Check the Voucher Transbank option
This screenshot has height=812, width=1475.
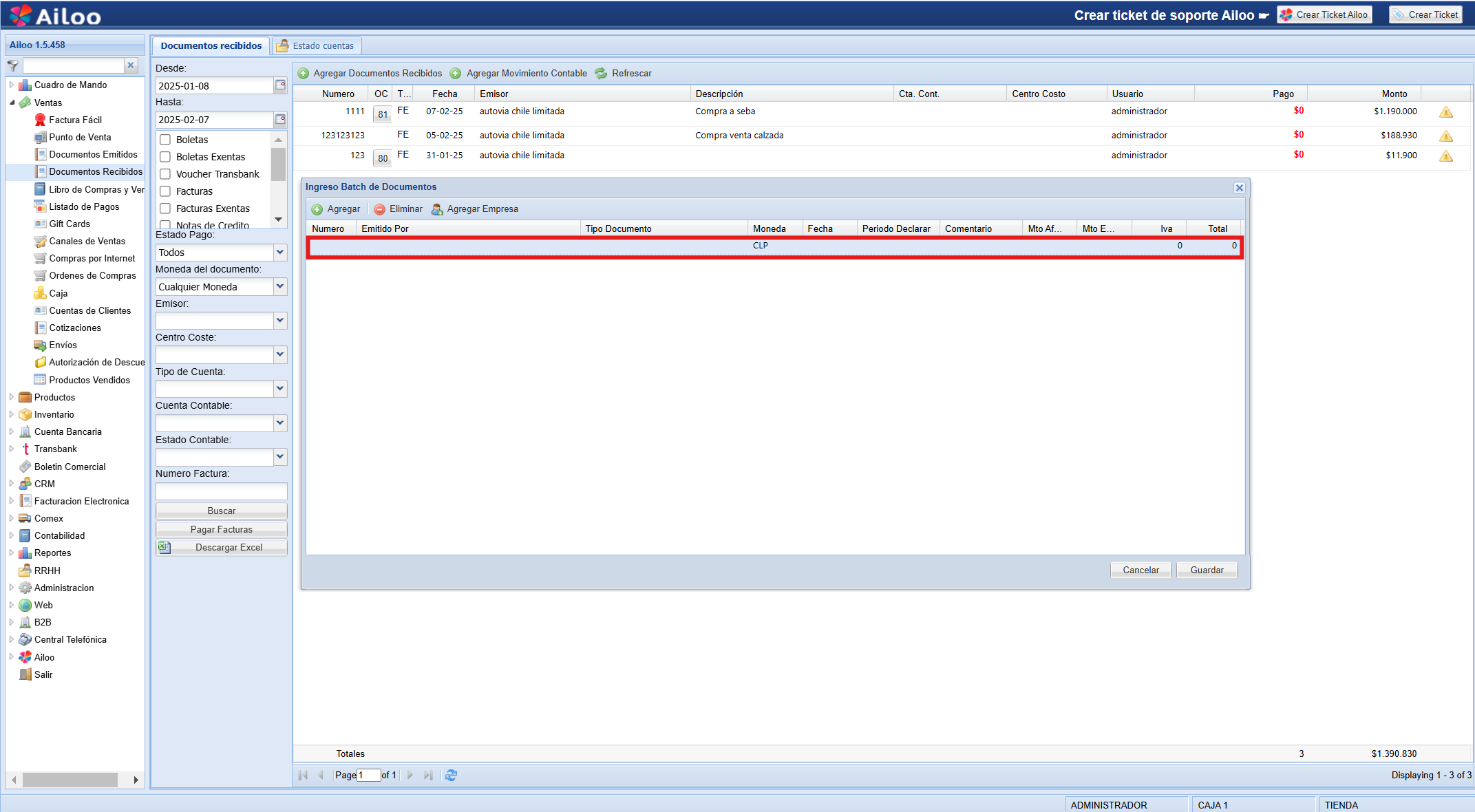point(165,174)
